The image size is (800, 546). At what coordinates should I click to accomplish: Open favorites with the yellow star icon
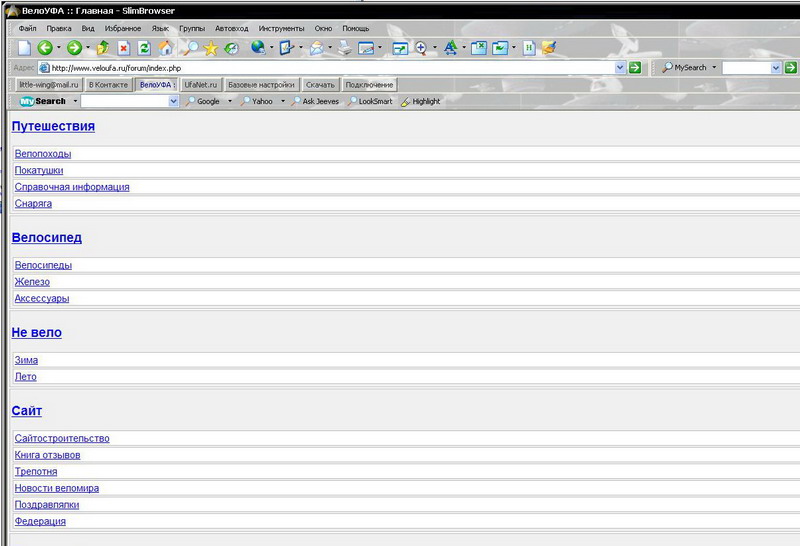(x=211, y=48)
